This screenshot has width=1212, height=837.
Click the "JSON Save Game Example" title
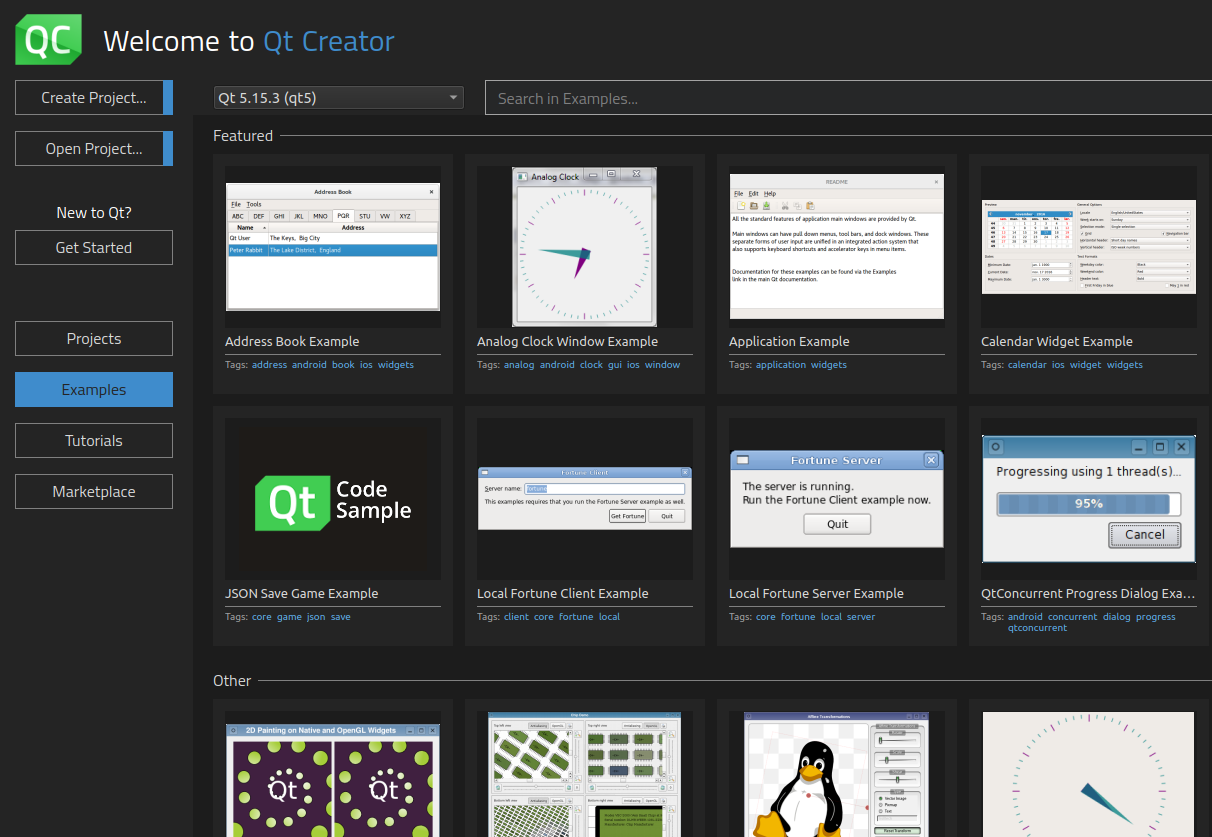click(x=302, y=594)
